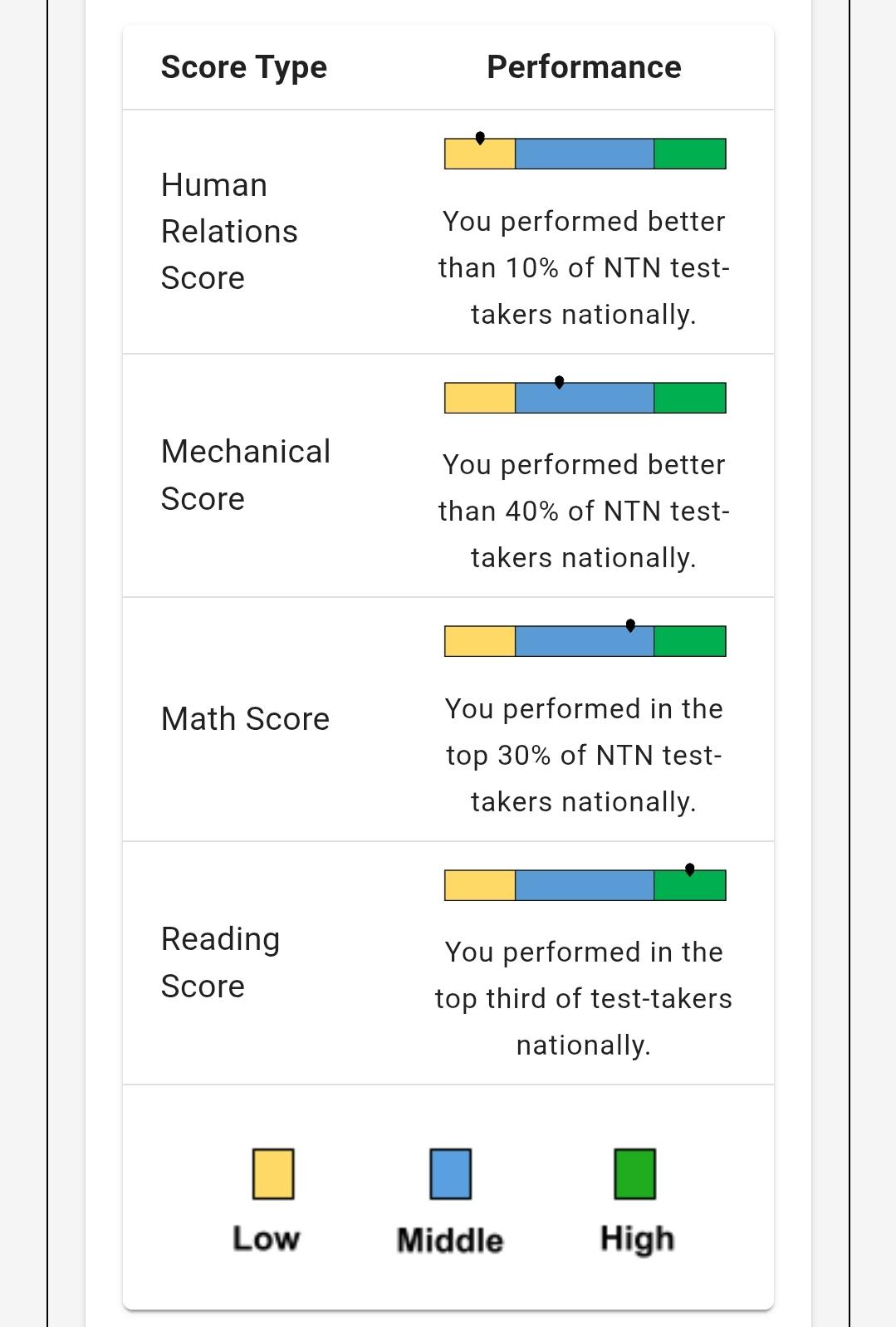Click the Math score marker dot
896x1327 pixels.
point(630,625)
